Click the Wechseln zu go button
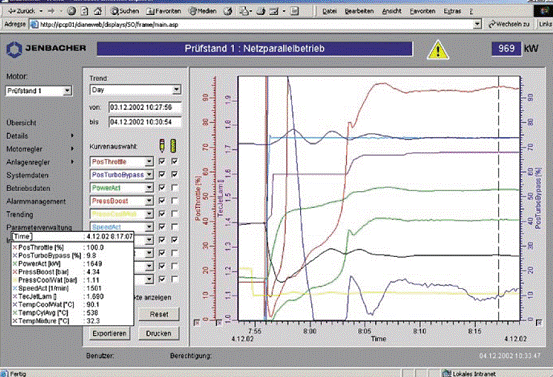Screen dimensions: 553x377 pyautogui.click(x=509, y=24)
